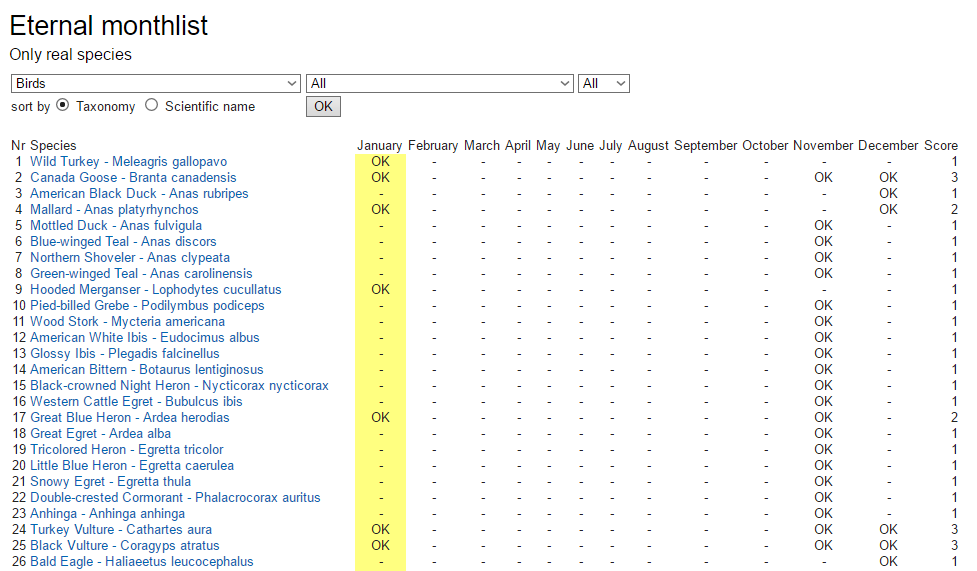Viewport: 977px width, 571px height.
Task: Click Canada Goose - Branta canadensis
Action: (133, 177)
